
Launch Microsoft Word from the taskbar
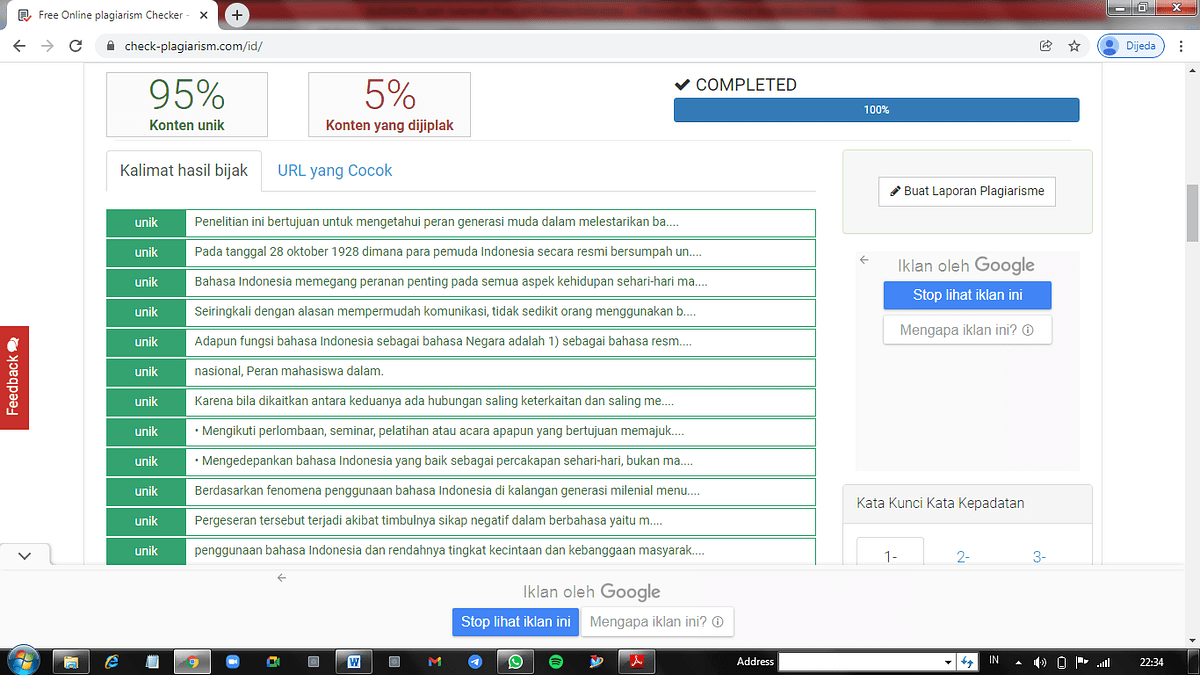click(353, 662)
